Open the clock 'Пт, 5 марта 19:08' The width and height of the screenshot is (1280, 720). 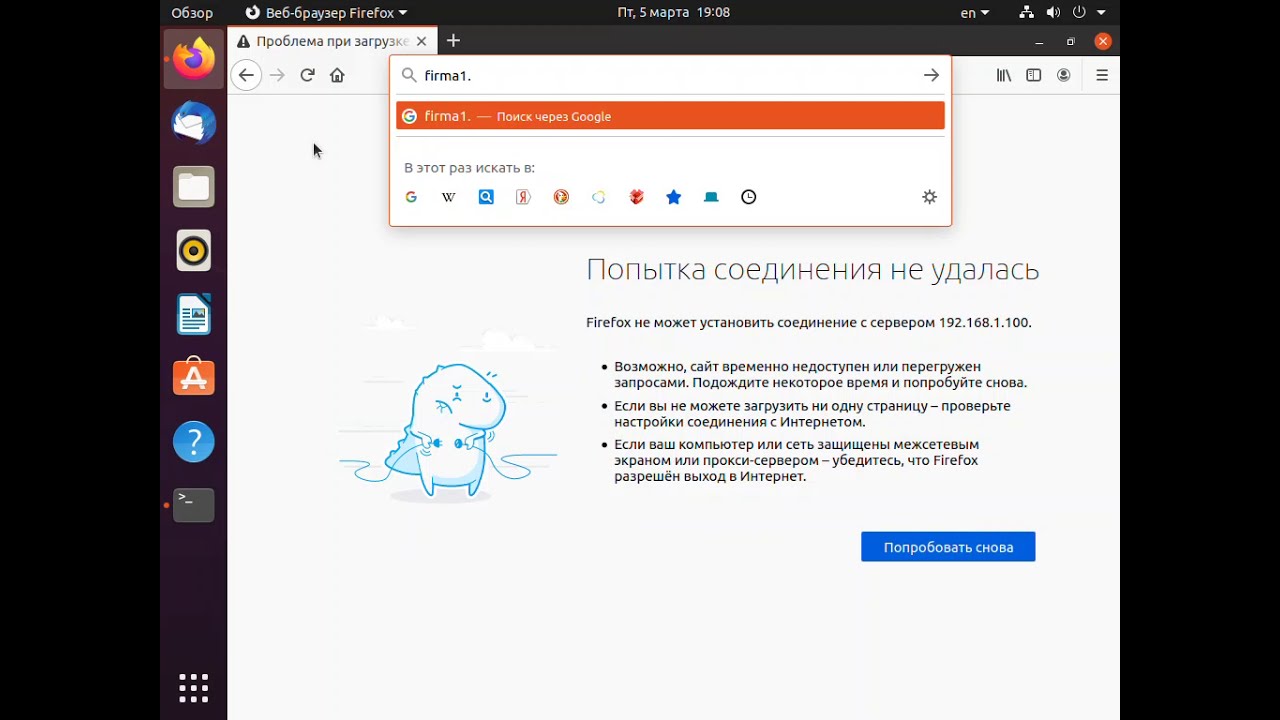[x=673, y=13]
